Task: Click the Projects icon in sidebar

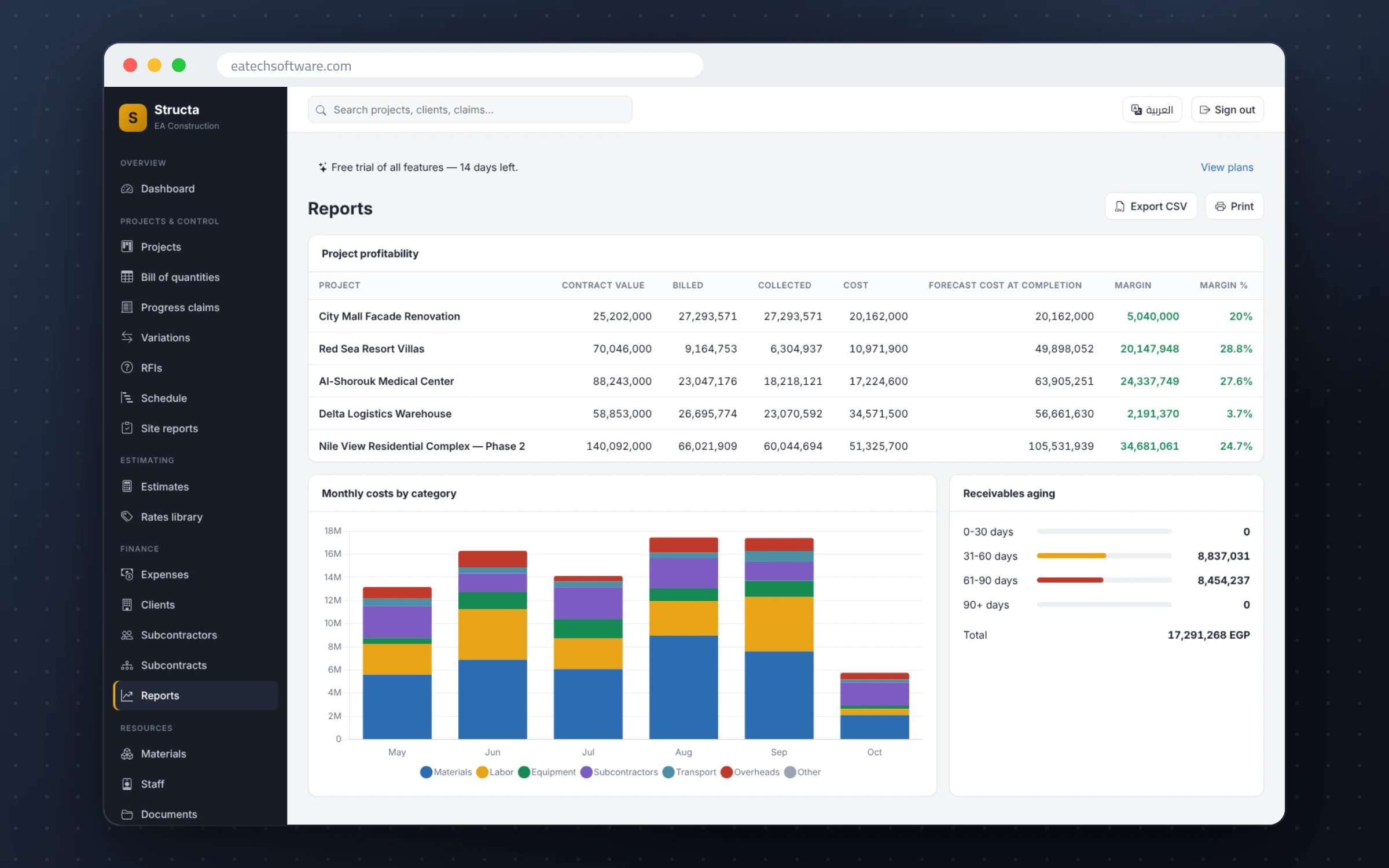Action: [127, 247]
